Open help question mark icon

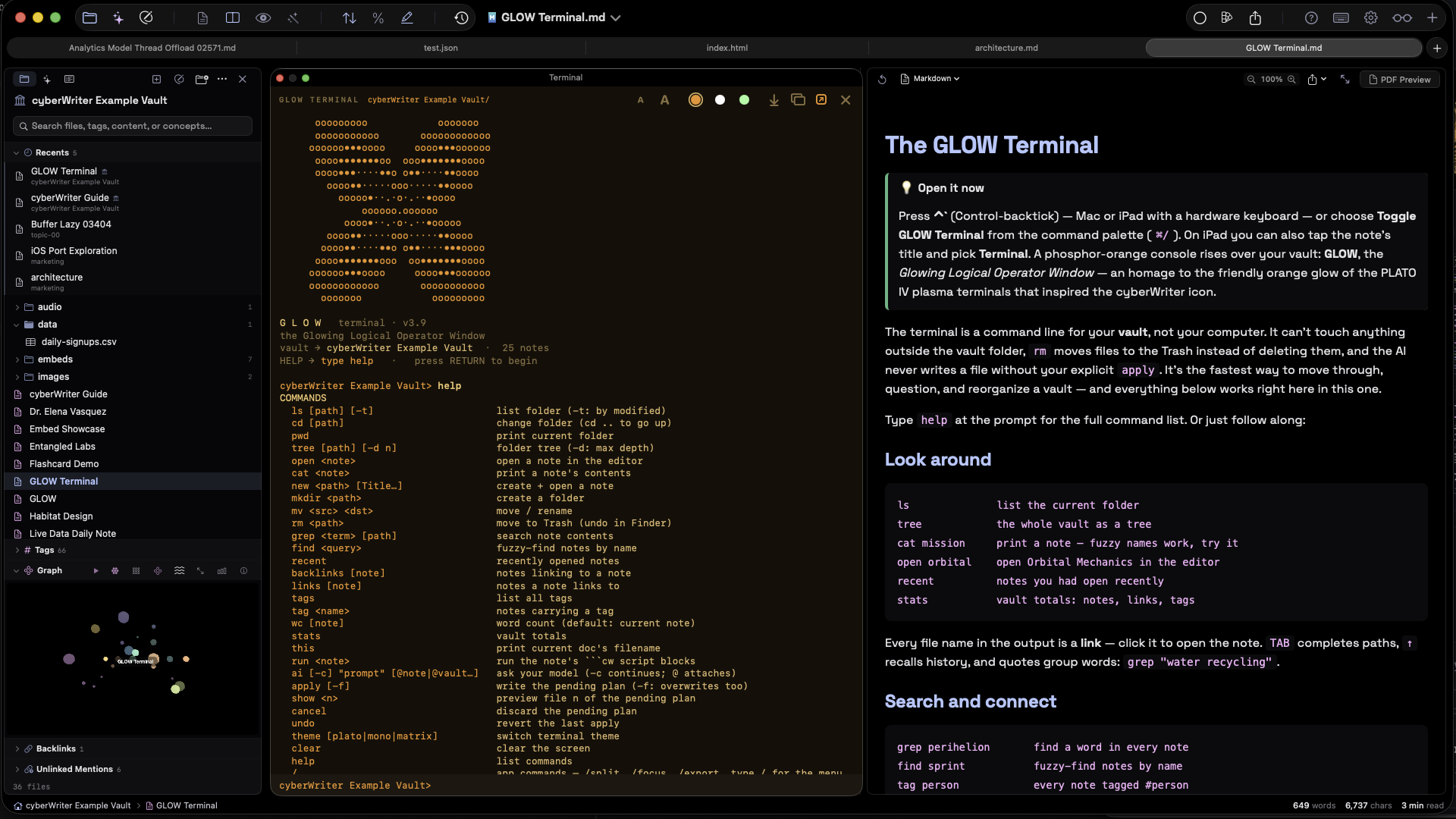point(1311,17)
